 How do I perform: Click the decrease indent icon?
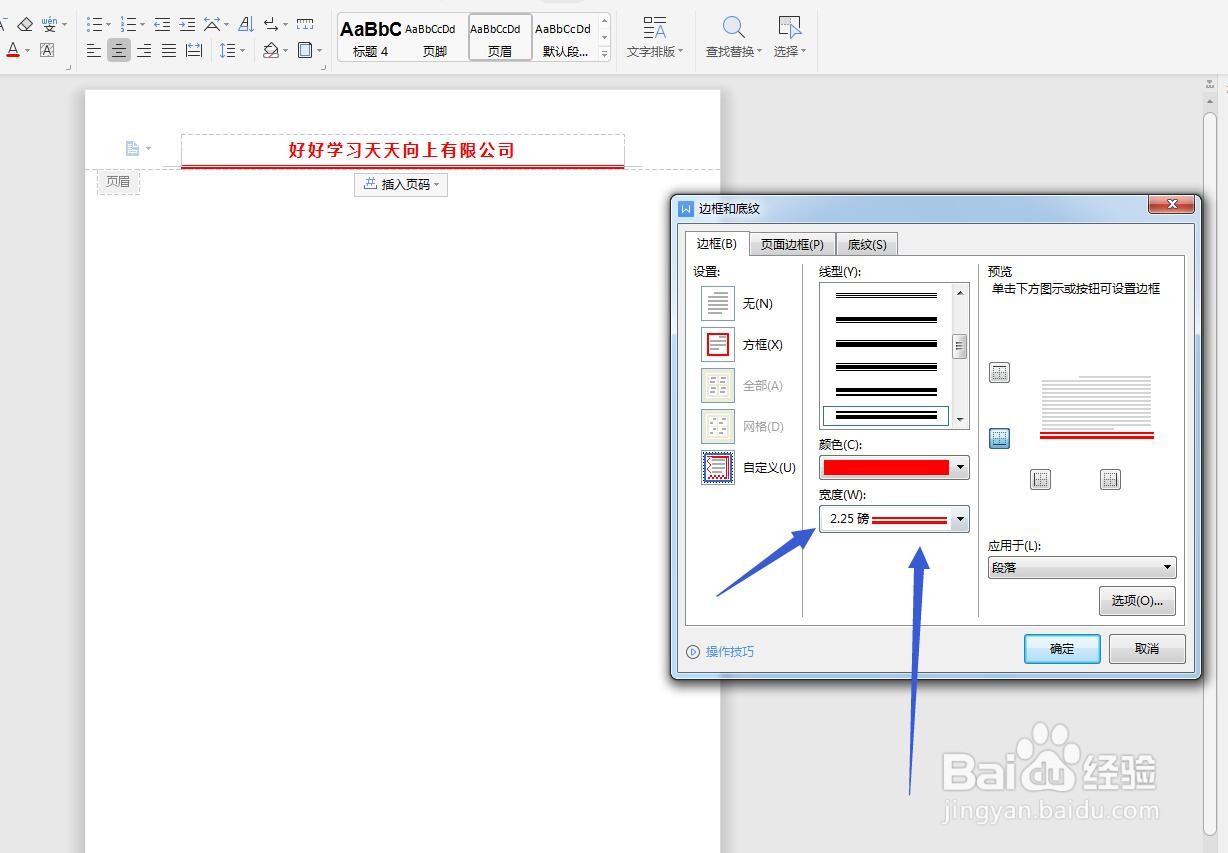pos(161,25)
